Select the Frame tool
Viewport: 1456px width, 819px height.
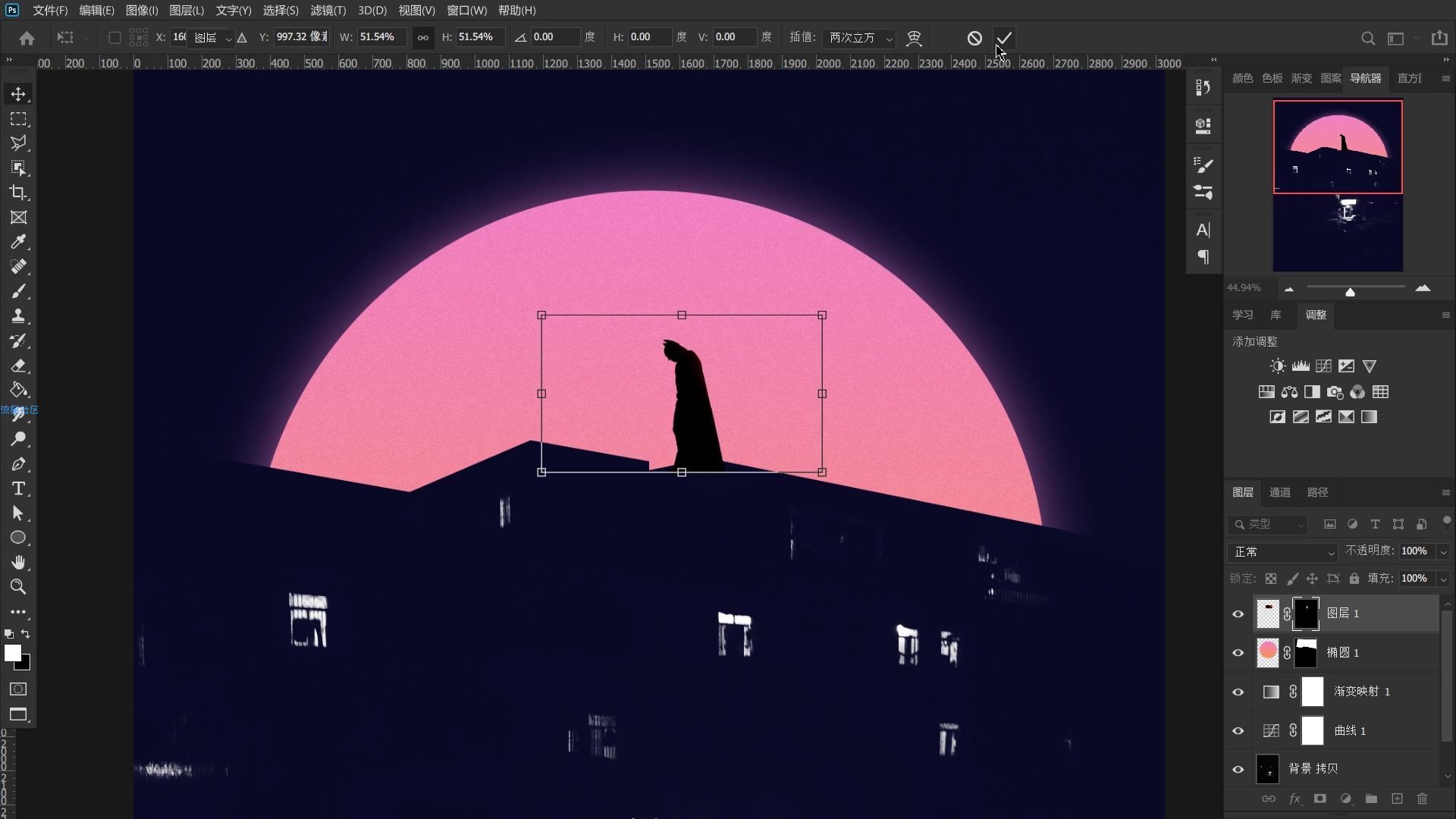(x=18, y=218)
